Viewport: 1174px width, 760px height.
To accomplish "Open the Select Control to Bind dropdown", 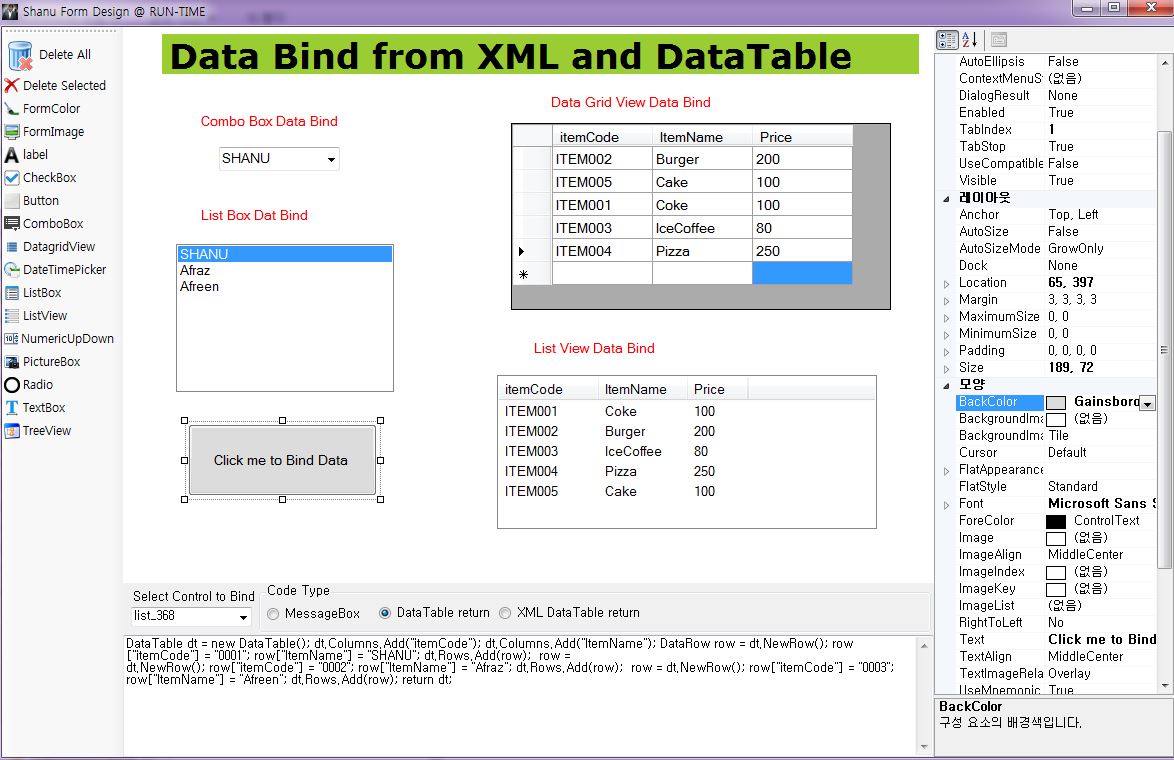I will pos(243,617).
